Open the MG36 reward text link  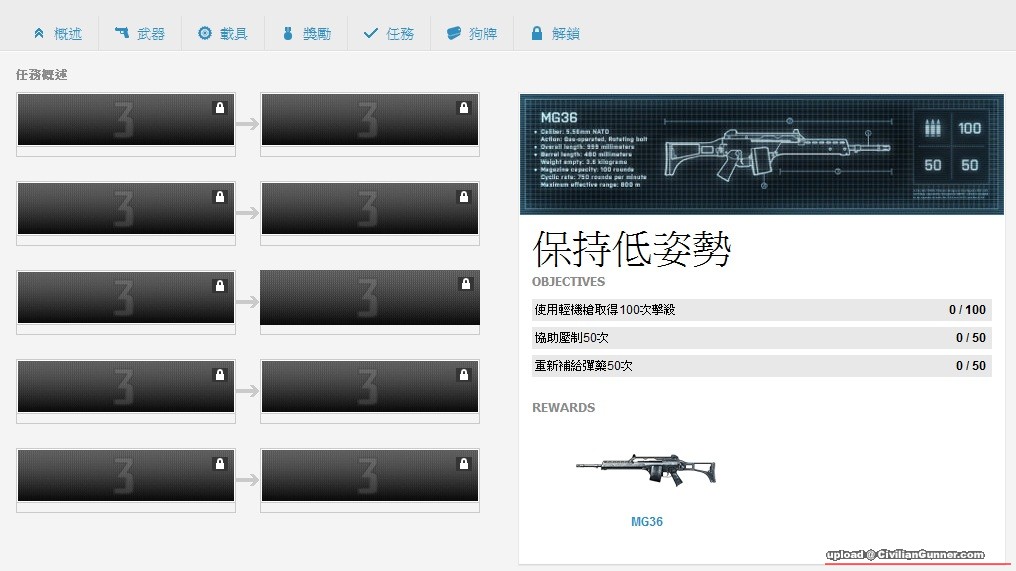[x=647, y=522]
